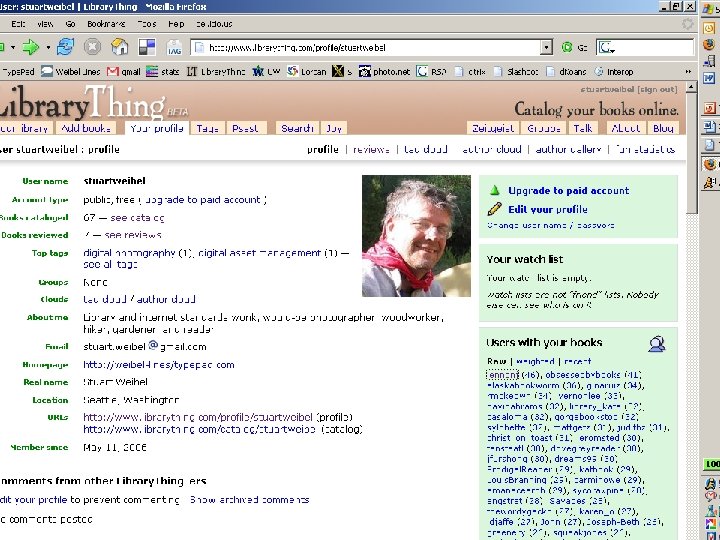
Task: Switch to the Add books tab
Action: coord(86,128)
